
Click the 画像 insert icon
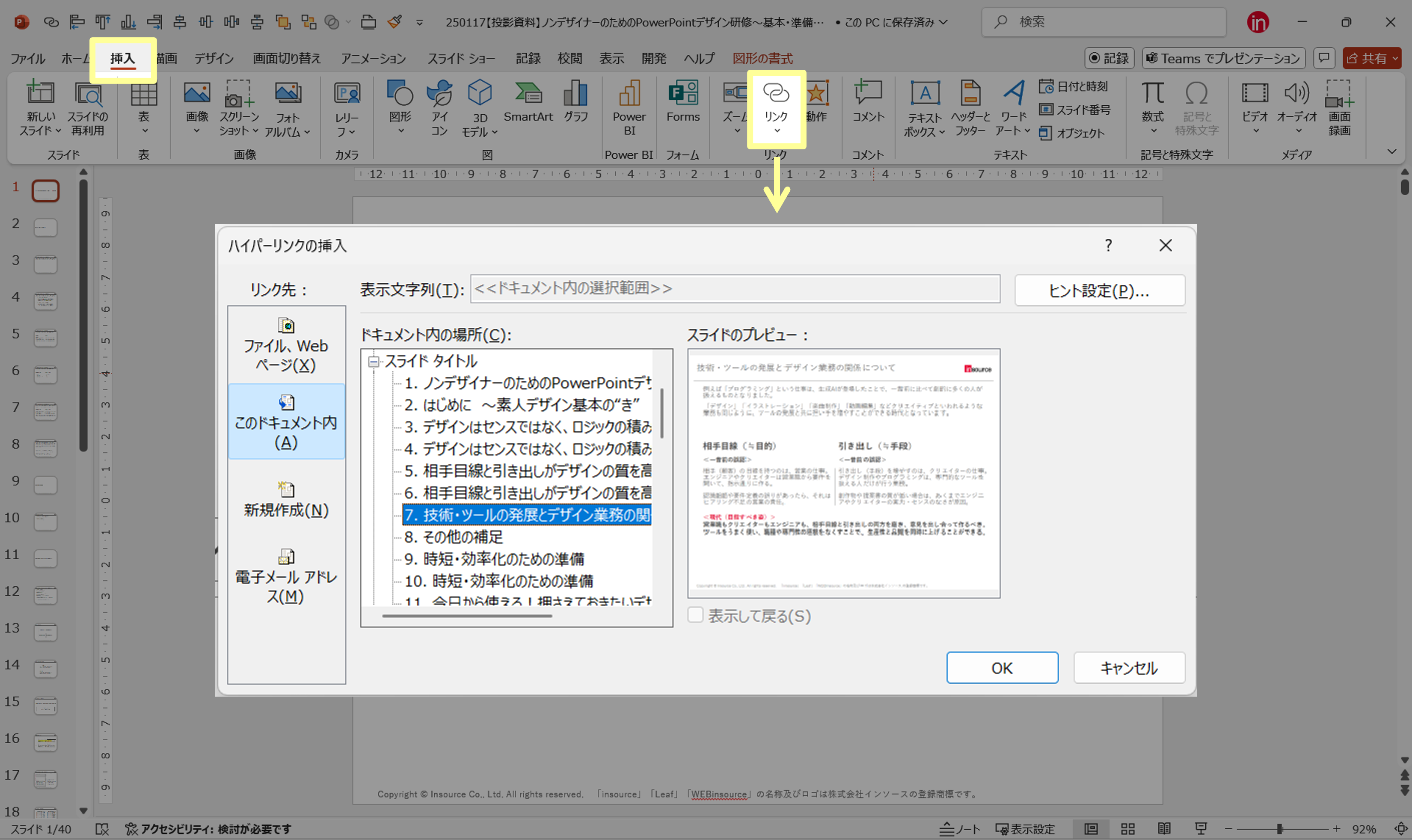(197, 108)
